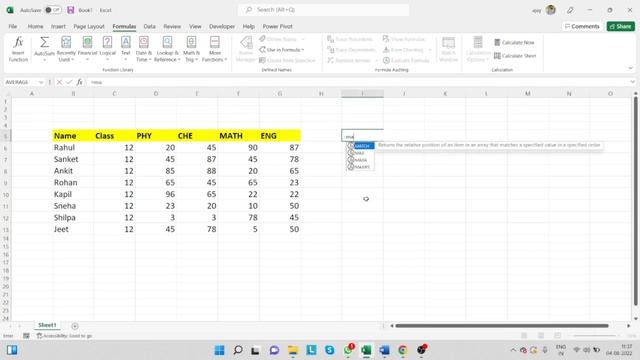Cancel formula entry with X icon
The width and height of the screenshot is (640, 360).
60,82
